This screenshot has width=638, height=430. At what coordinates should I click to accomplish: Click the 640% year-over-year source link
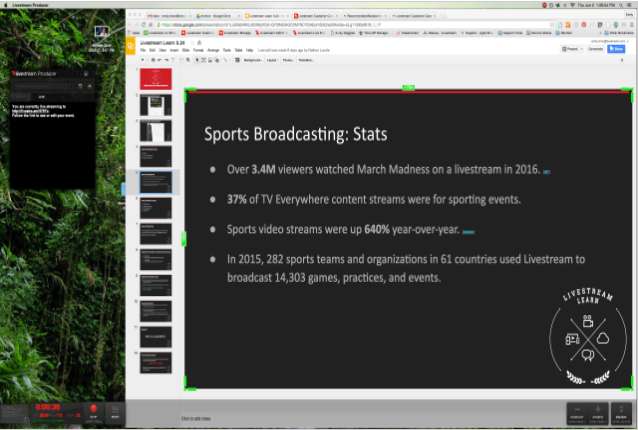point(468,232)
